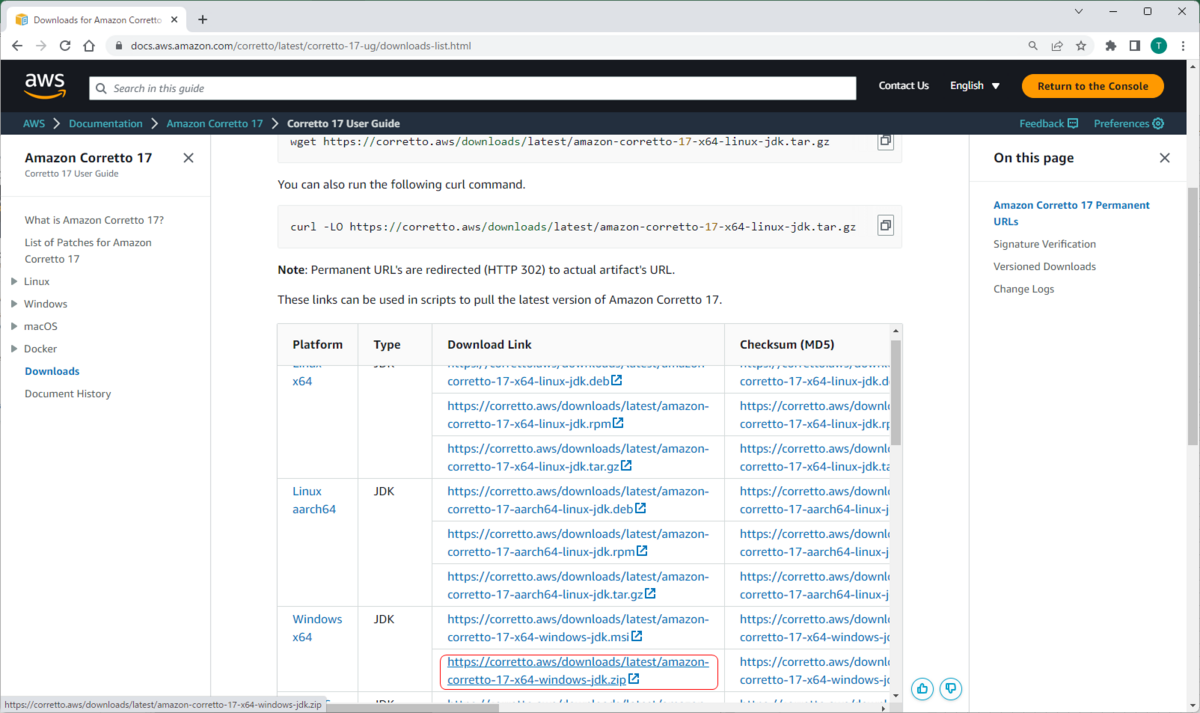
Task: Open checksum link for x64 windows jdk.msi
Action: pyautogui.click(x=814, y=628)
